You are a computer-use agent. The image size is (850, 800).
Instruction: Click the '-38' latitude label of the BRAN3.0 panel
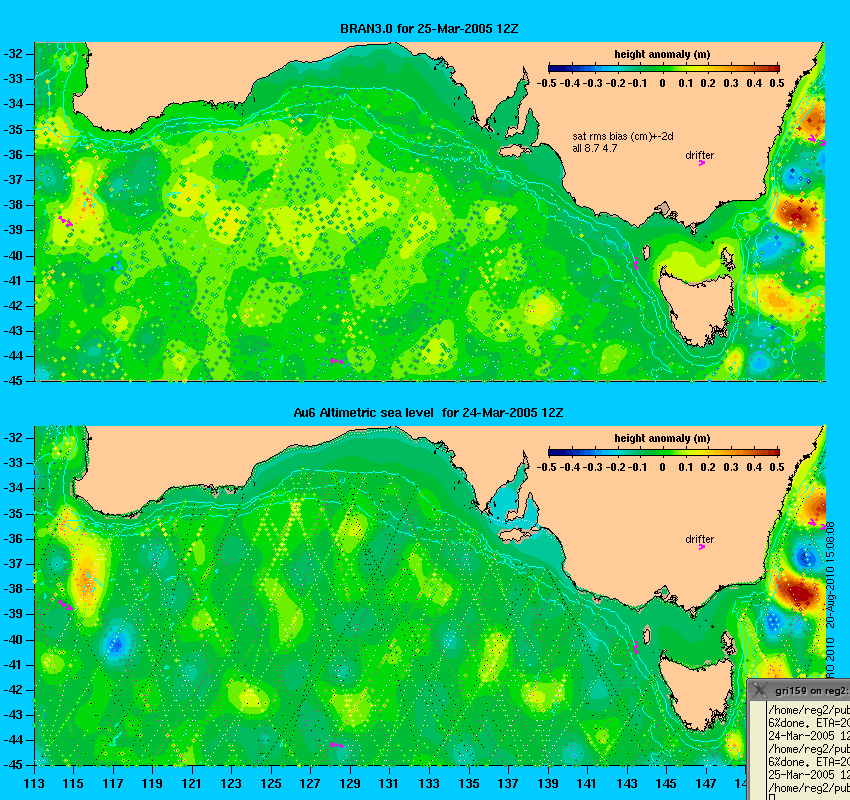[13, 205]
